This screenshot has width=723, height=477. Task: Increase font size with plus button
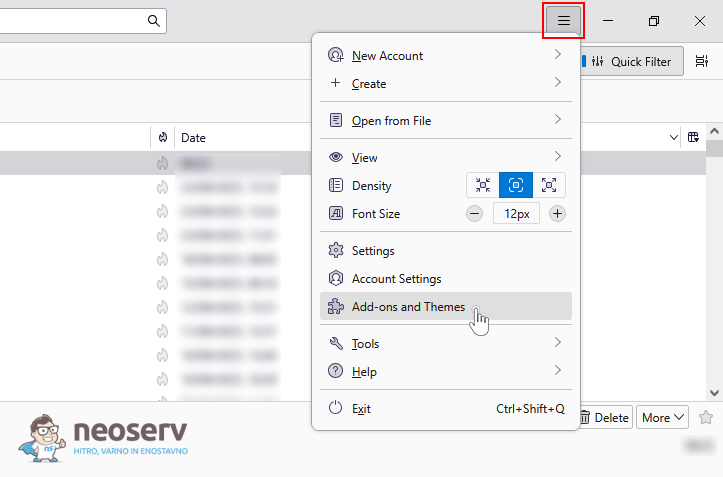[x=557, y=213]
